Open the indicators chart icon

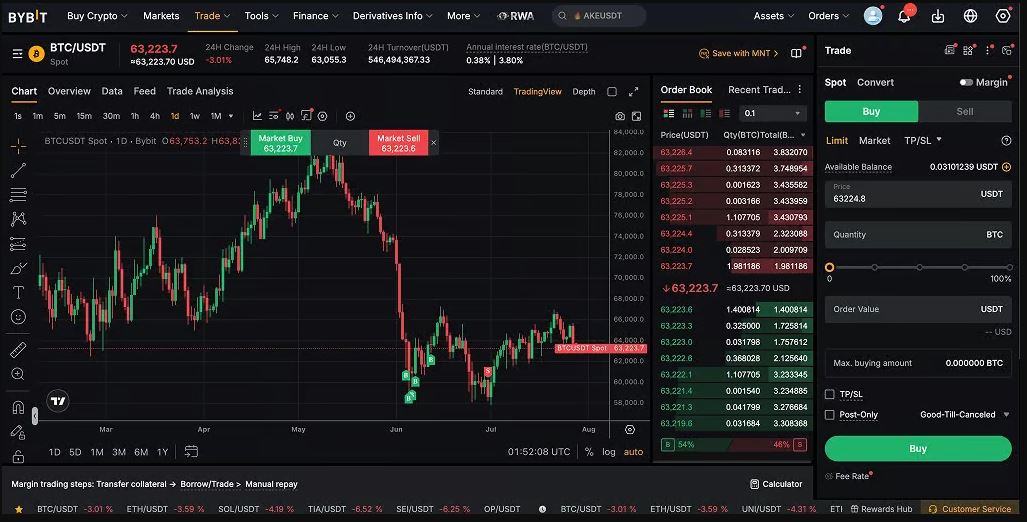257,116
